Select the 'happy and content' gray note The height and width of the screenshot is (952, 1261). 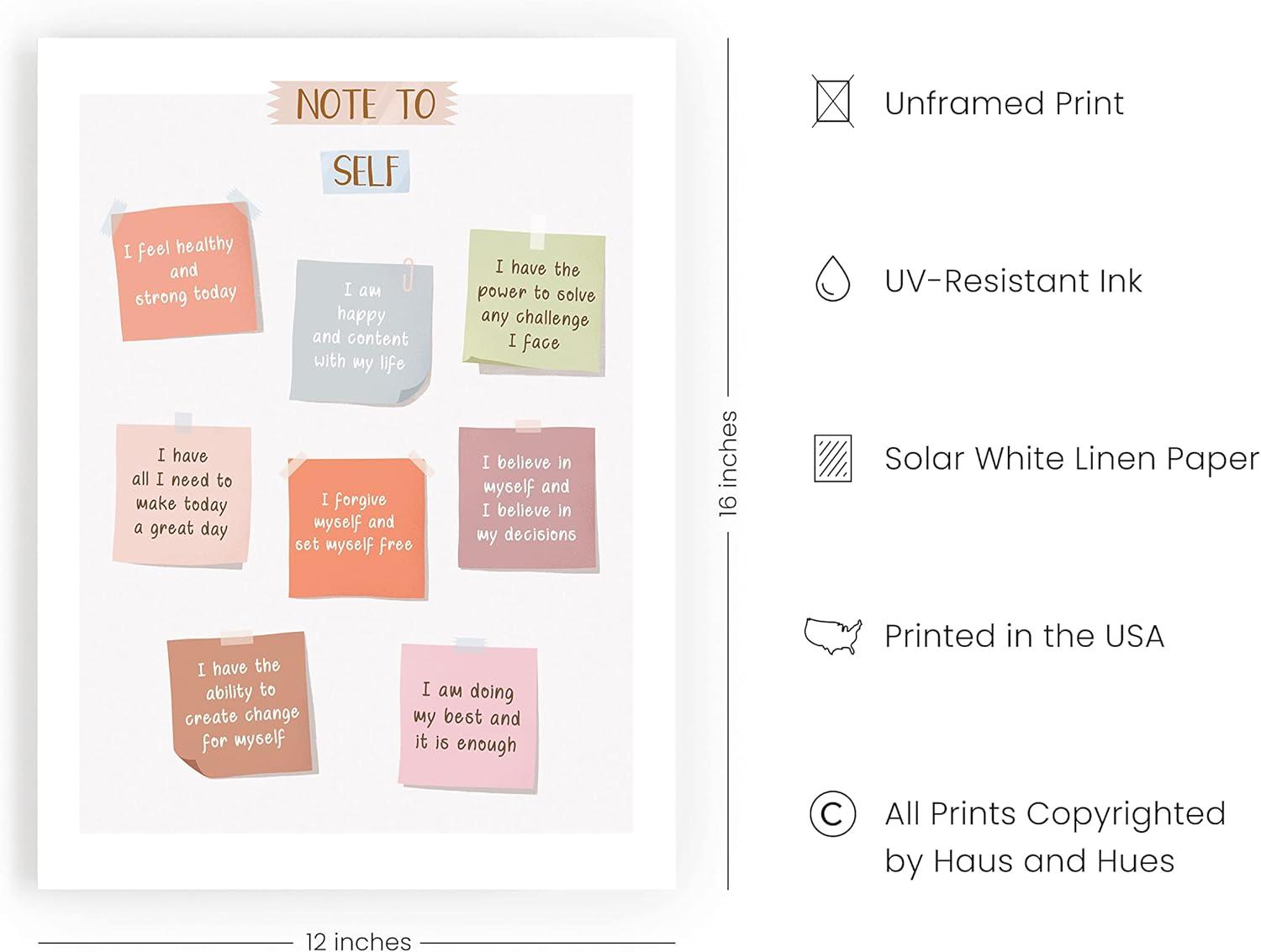tap(361, 329)
